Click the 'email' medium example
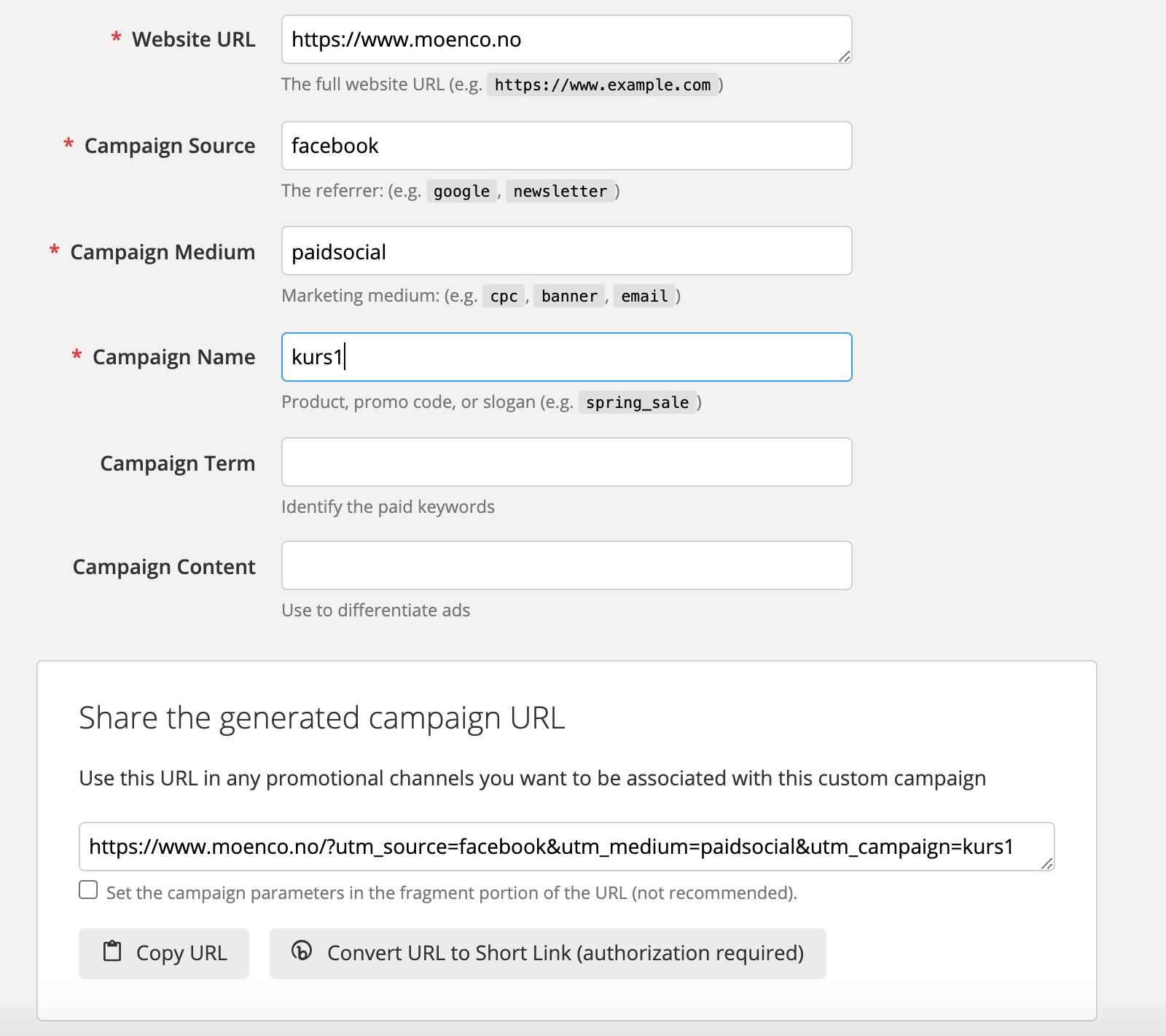This screenshot has width=1166, height=1036. coord(644,296)
